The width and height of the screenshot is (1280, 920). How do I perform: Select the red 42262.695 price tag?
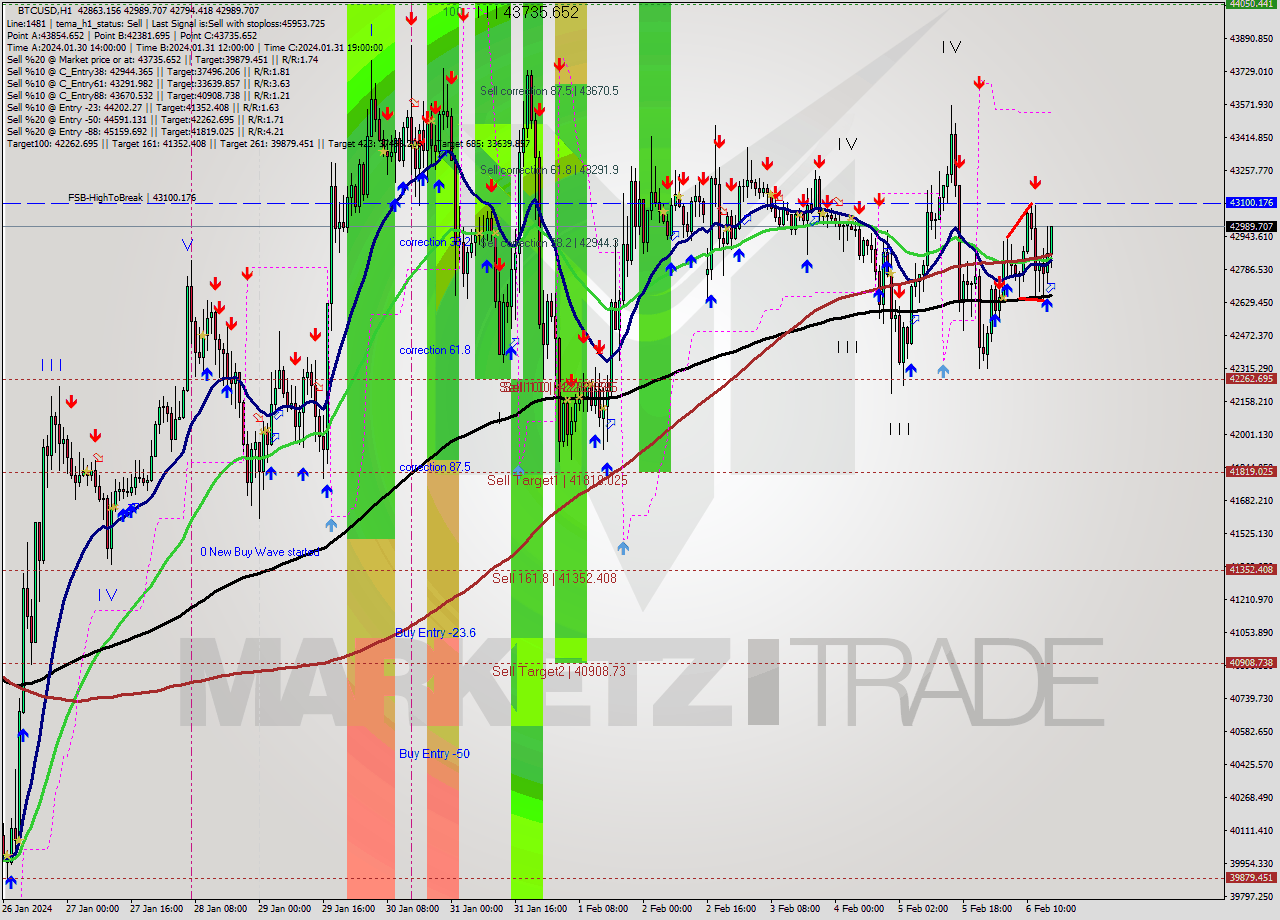pyautogui.click(x=1252, y=378)
